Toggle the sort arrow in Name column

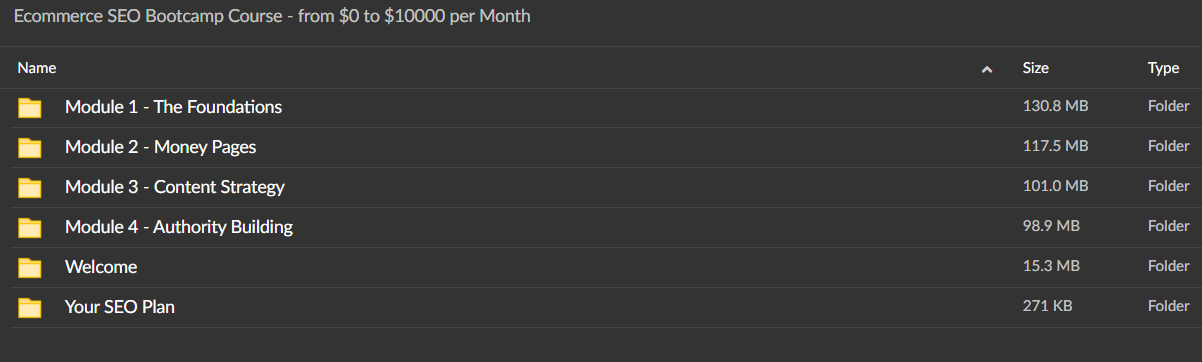[987, 69]
